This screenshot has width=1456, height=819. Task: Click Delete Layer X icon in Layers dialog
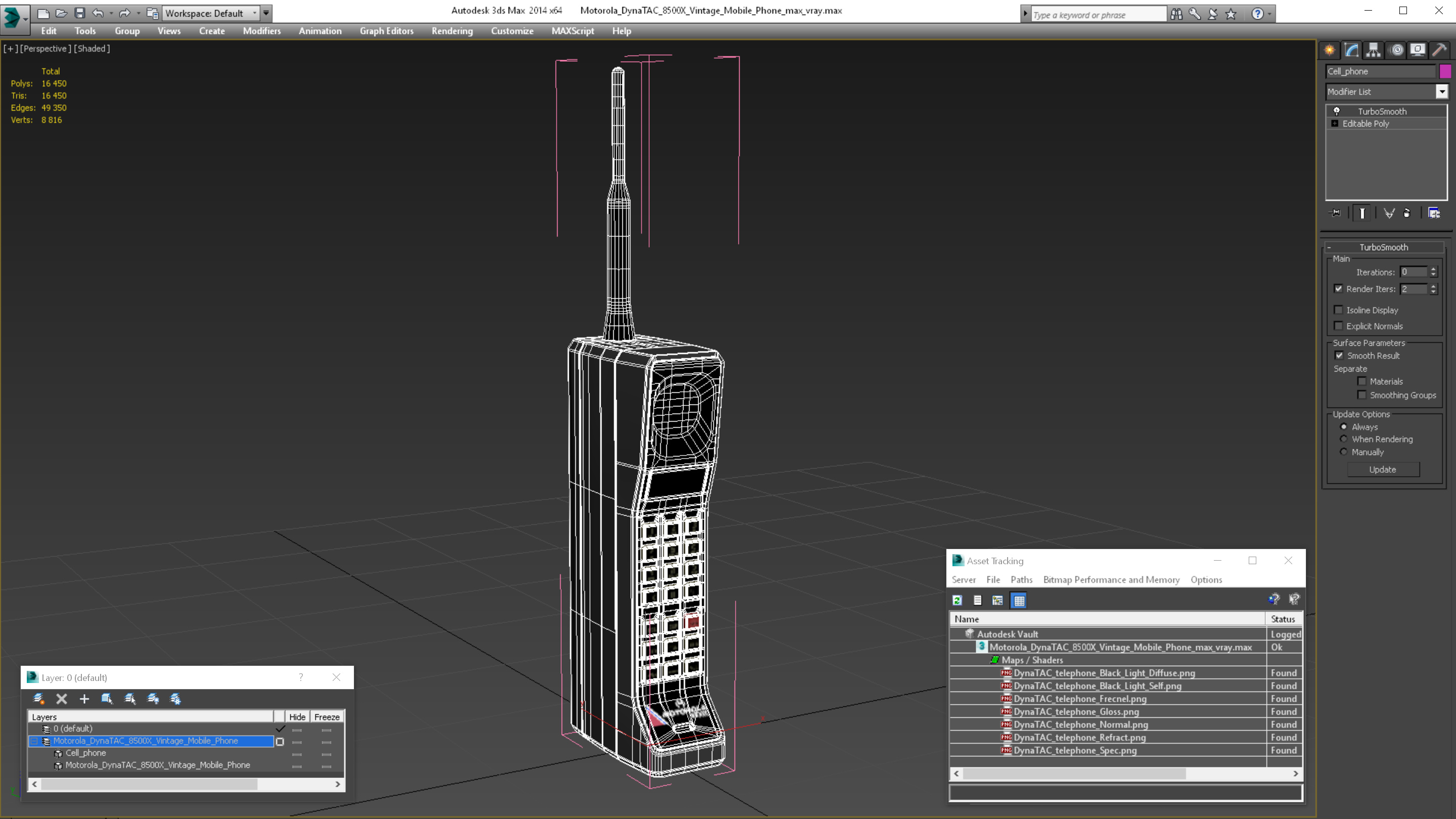pyautogui.click(x=62, y=699)
